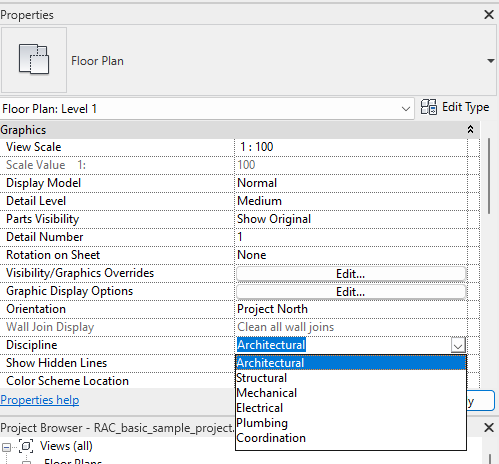Image resolution: width=499 pixels, height=464 pixels.
Task: Click the Show Hidden Lines property label
Action: coord(57,363)
